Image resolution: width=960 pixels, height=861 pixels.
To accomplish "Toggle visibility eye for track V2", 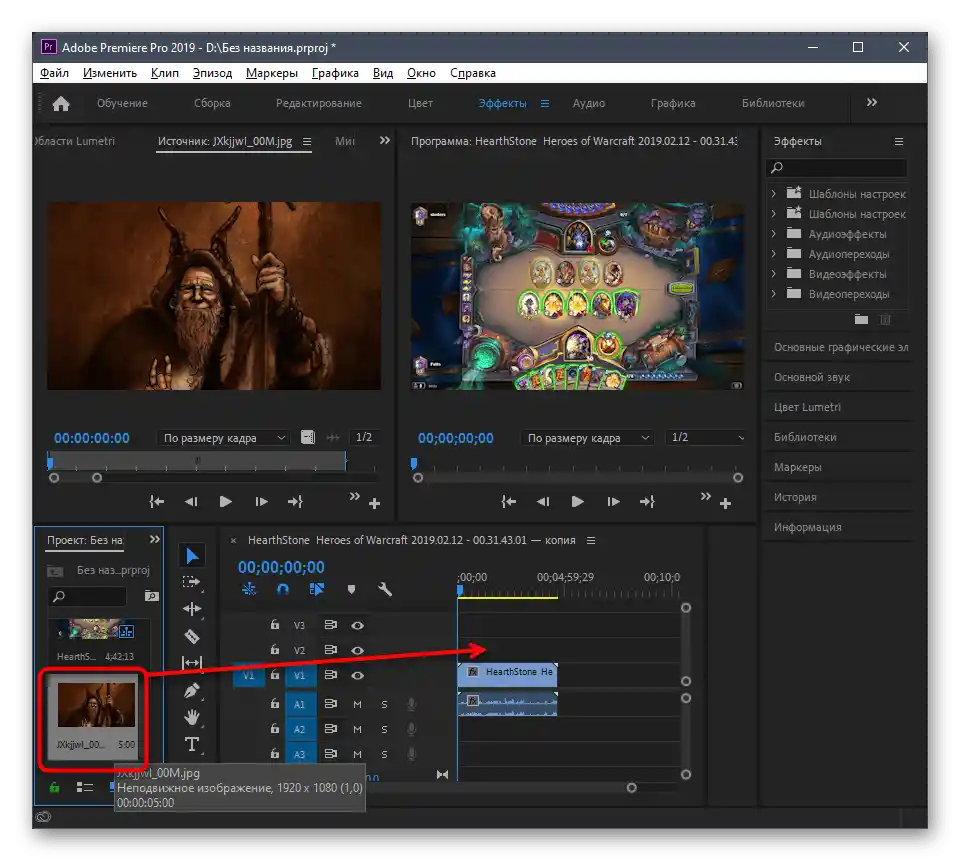I will coord(357,651).
